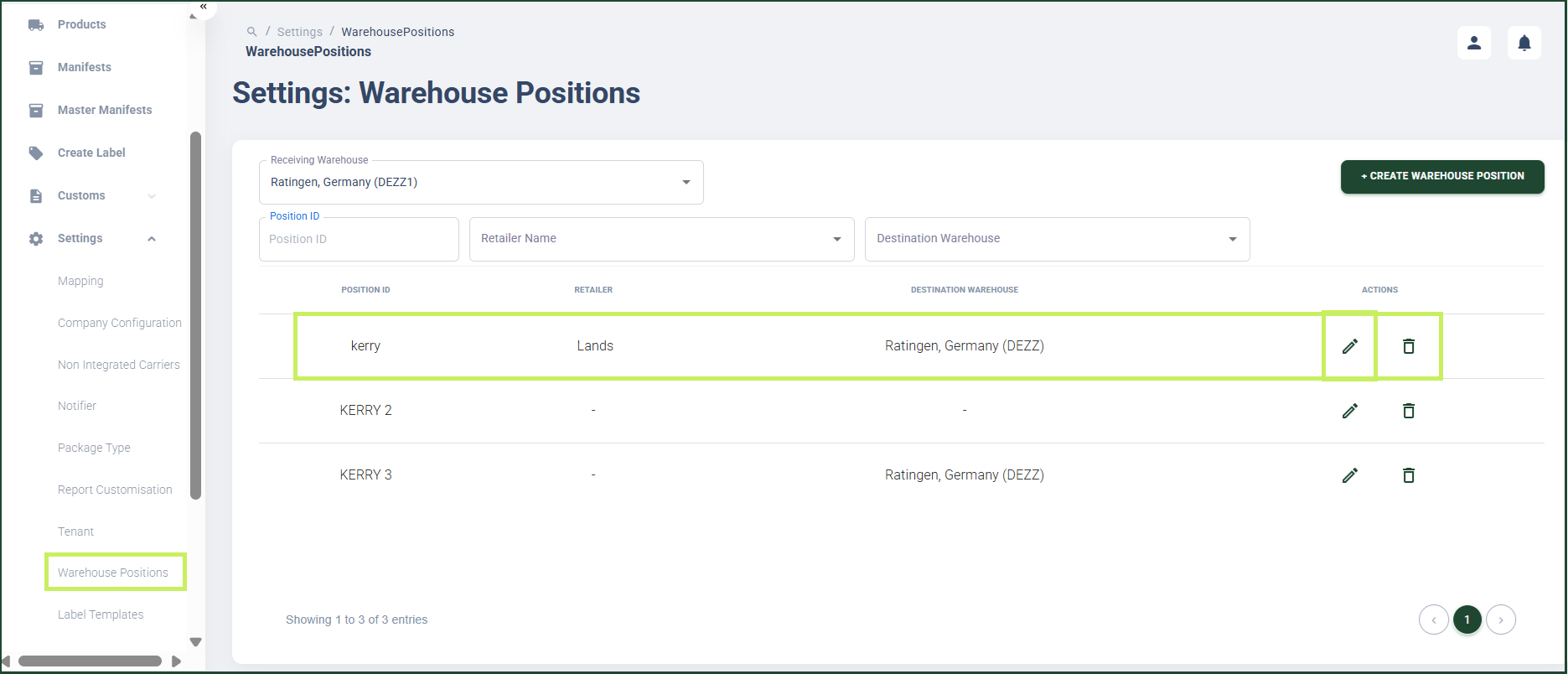
Task: Click the Settings gear icon
Action: tap(36, 239)
